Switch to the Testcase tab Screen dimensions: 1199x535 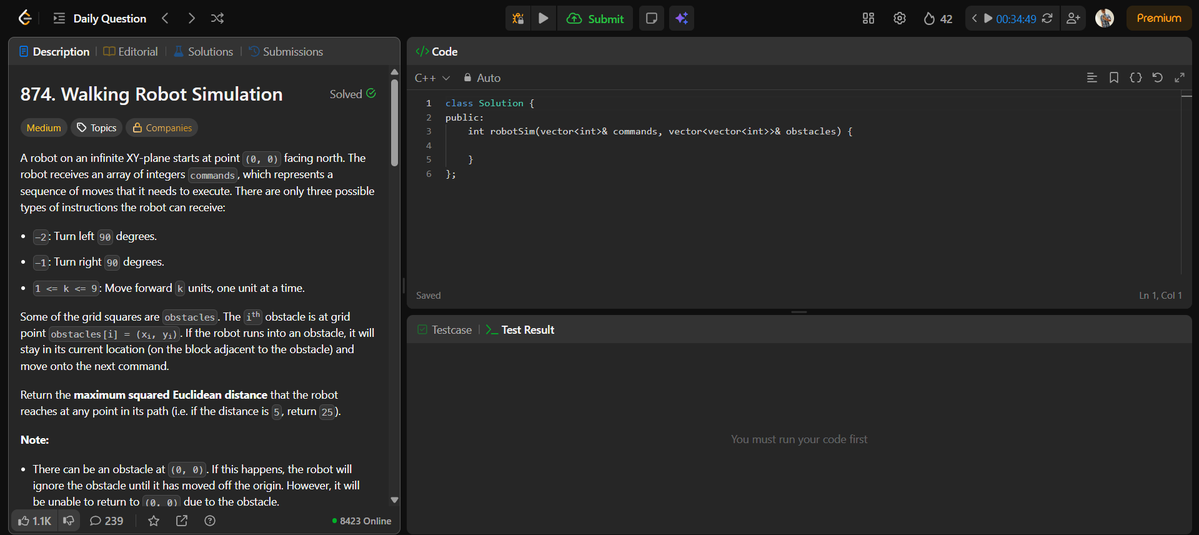(x=444, y=329)
